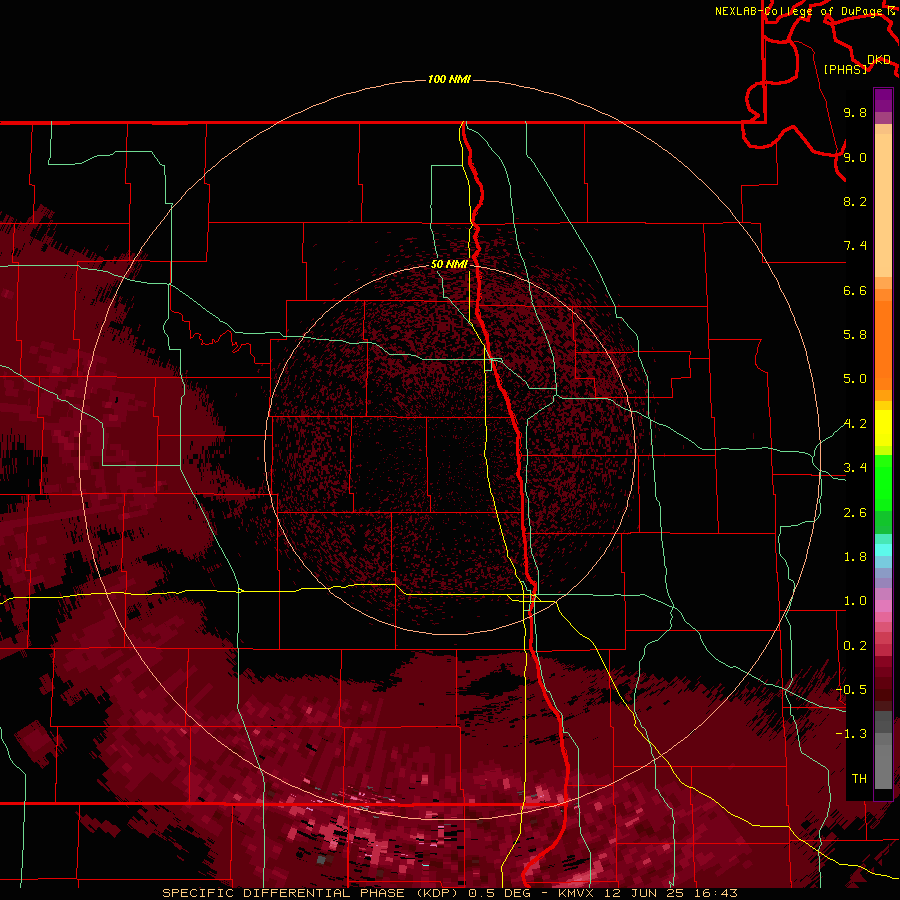
Task: Select the 9.8 legend value
Action: (855, 112)
